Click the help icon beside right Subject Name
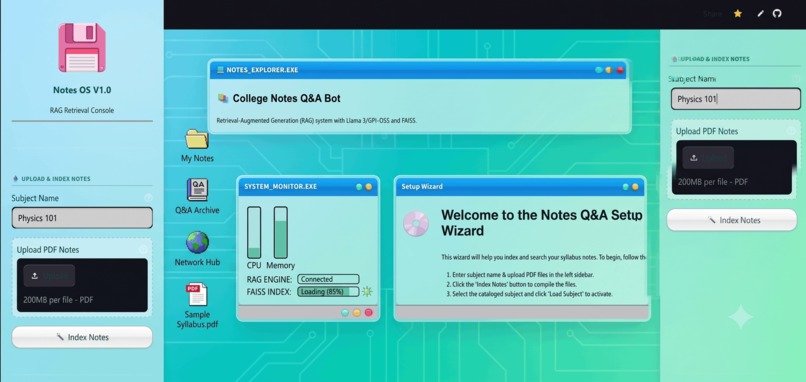806x382 pixels. click(796, 79)
